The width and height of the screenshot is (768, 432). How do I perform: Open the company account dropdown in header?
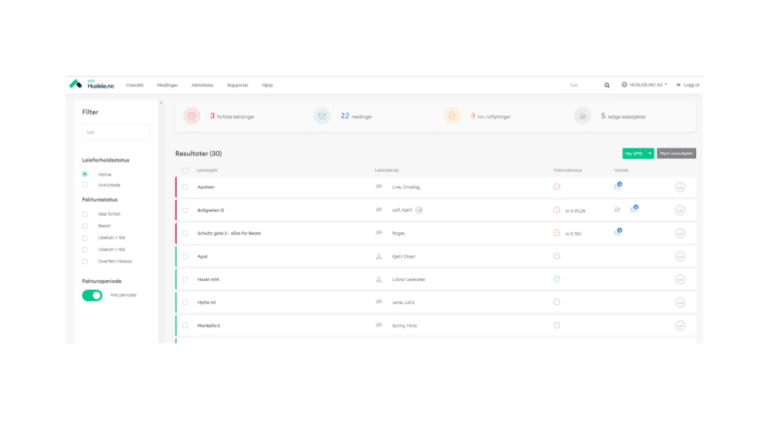tap(644, 85)
